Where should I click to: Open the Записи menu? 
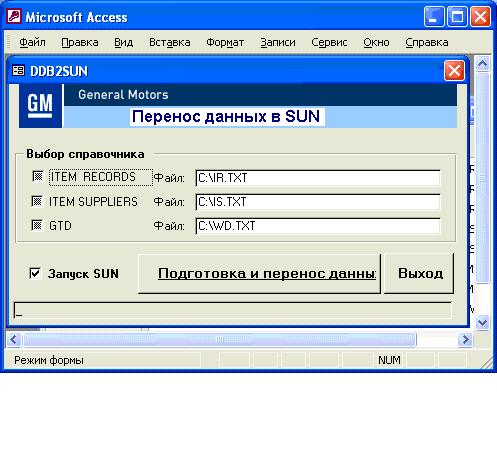(x=278, y=42)
